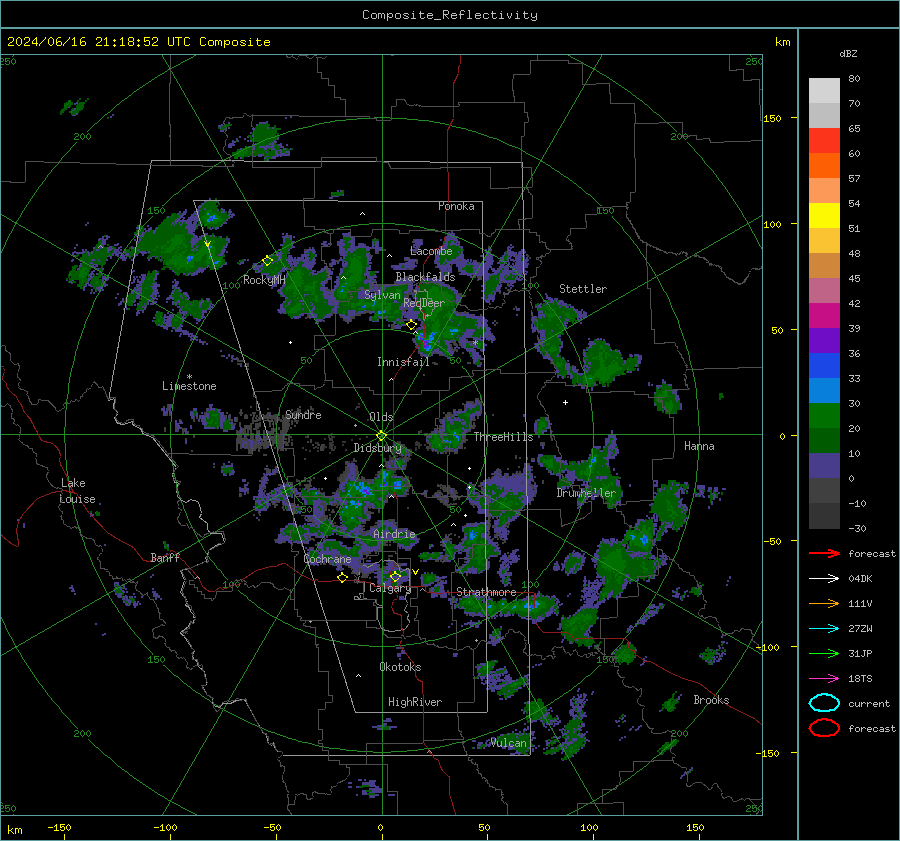900x841 pixels.
Task: Click the cyan 27ZW arrow symbol
Action: tap(824, 628)
